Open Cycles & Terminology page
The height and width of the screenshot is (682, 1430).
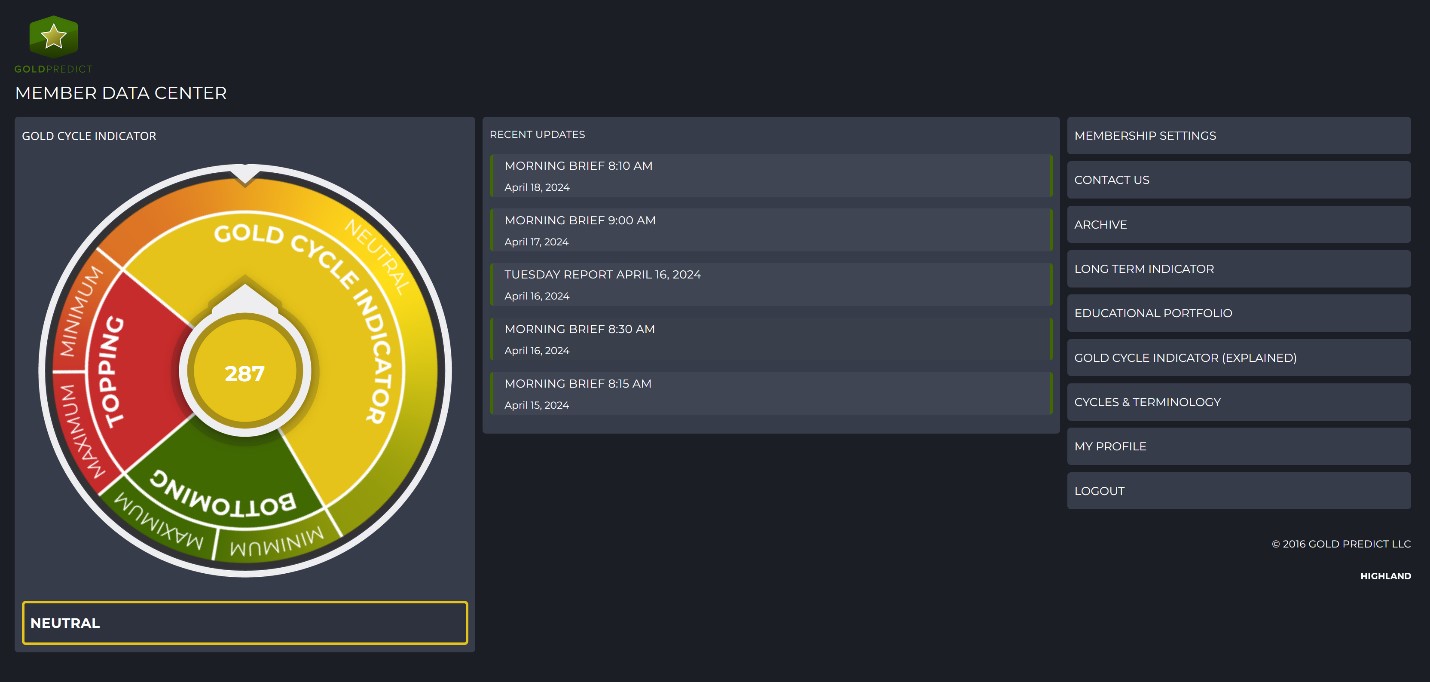[1238, 402]
